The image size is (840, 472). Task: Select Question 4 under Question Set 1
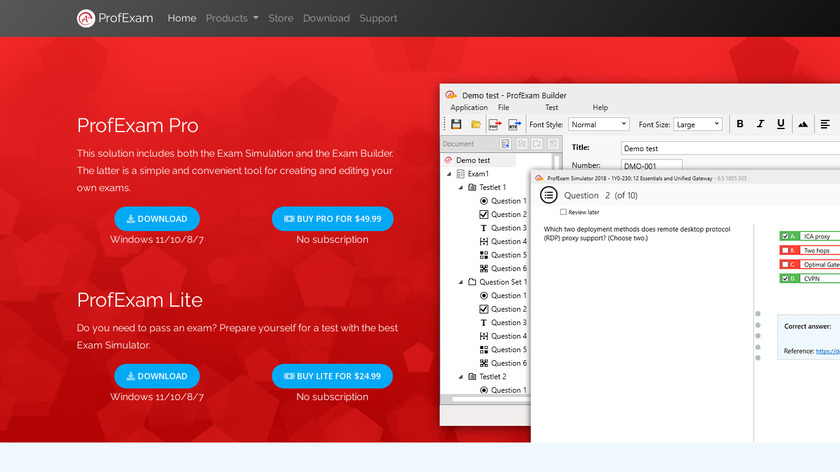509,336
